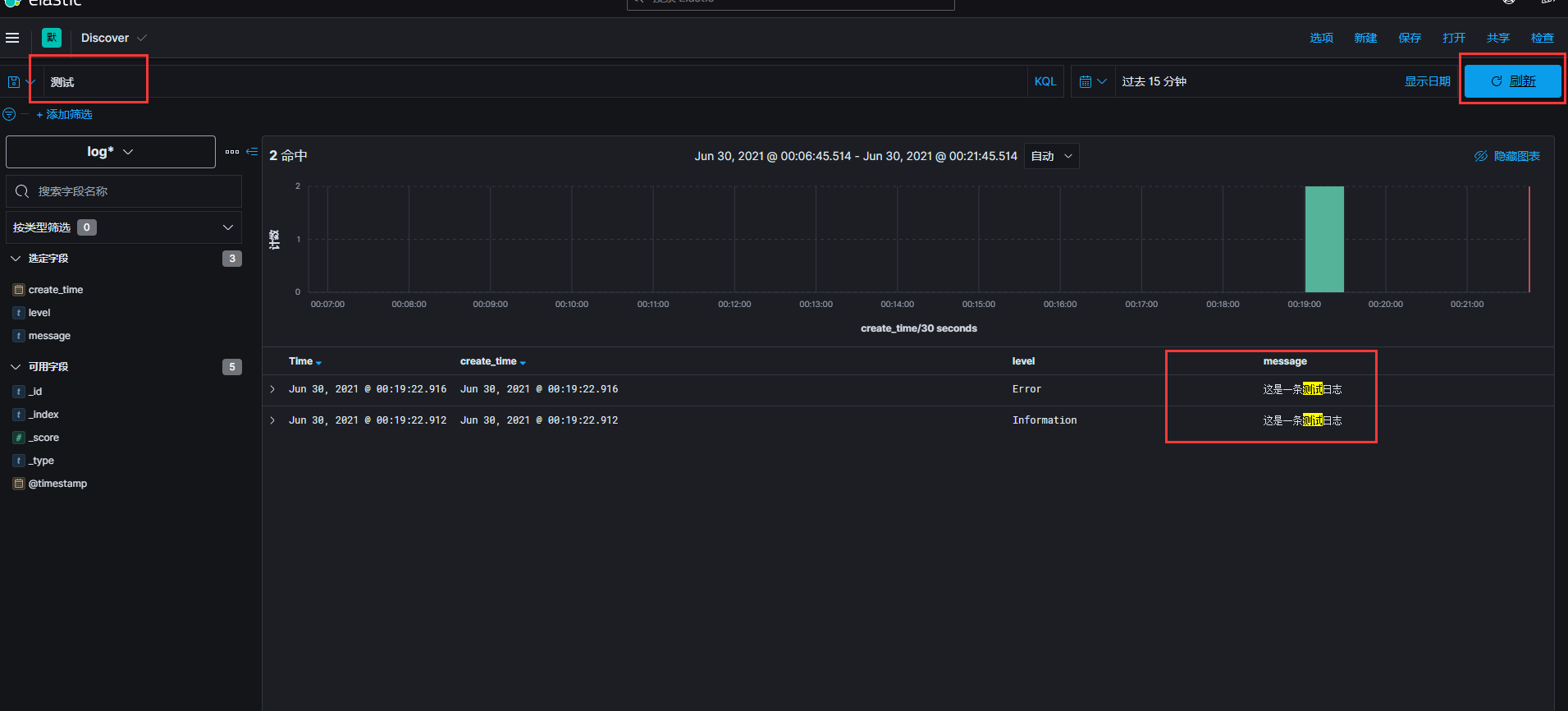Select the _index available field

43,415
